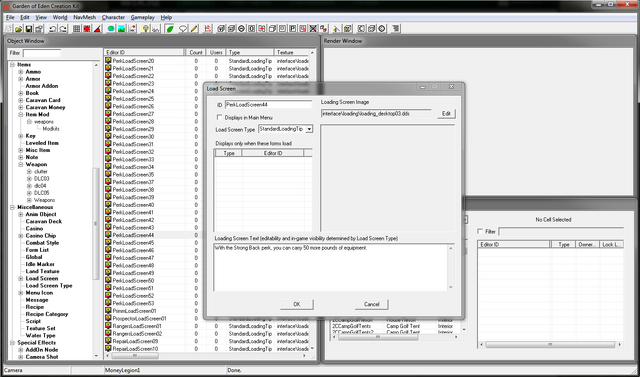
Task: Sort list by Count column header
Action: (196, 53)
